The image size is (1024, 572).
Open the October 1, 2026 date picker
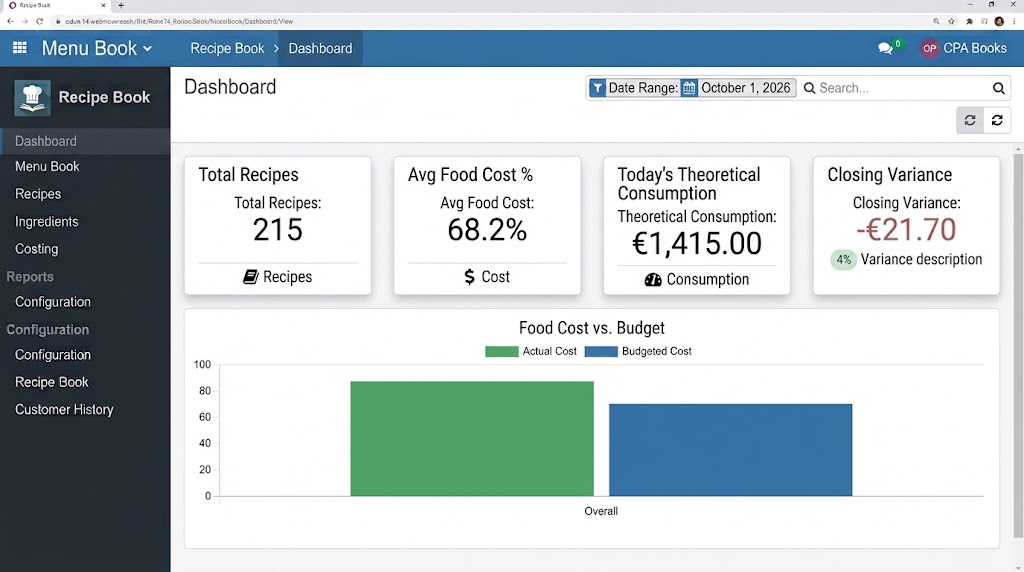click(x=745, y=88)
